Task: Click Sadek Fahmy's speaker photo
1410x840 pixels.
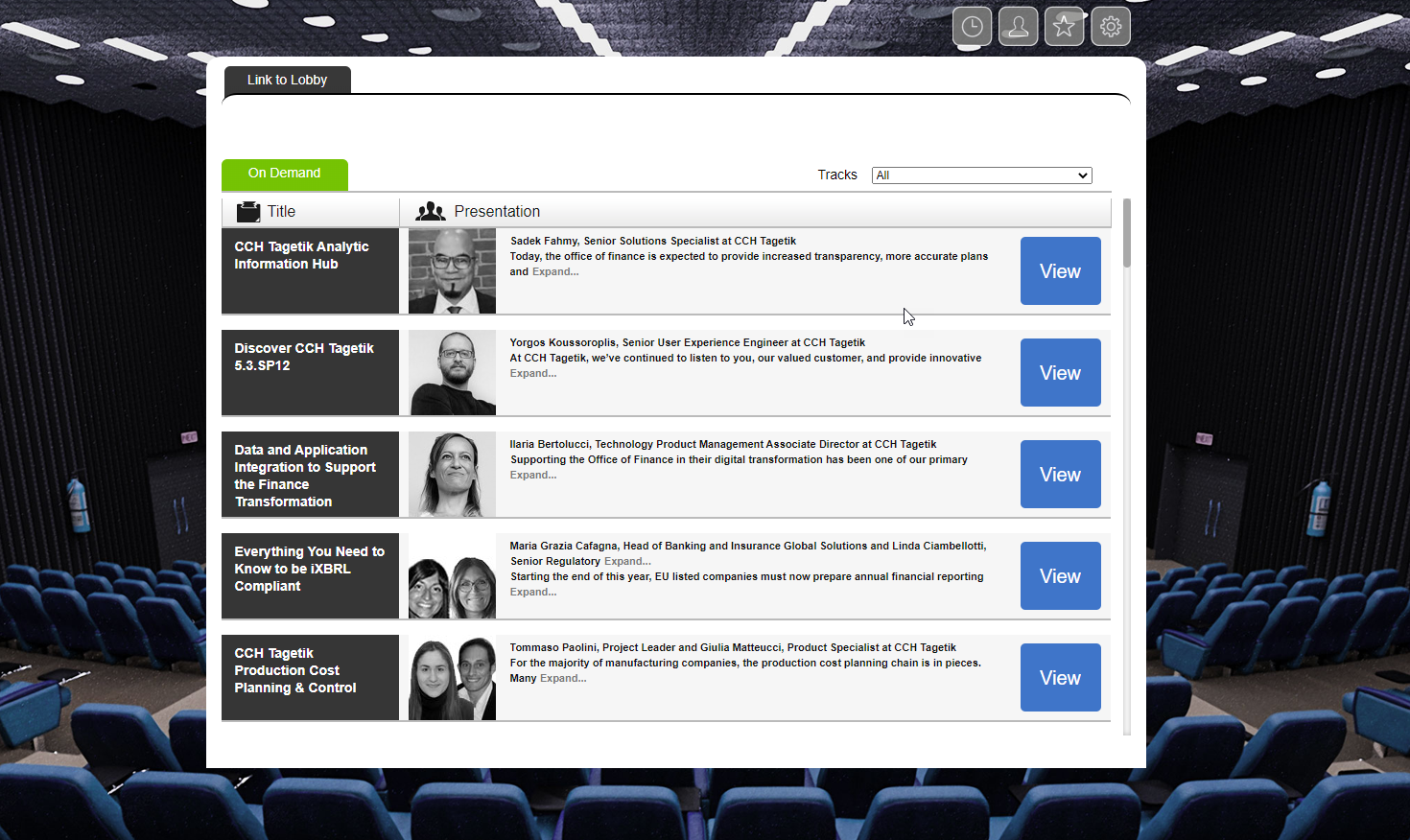Action: [452, 271]
